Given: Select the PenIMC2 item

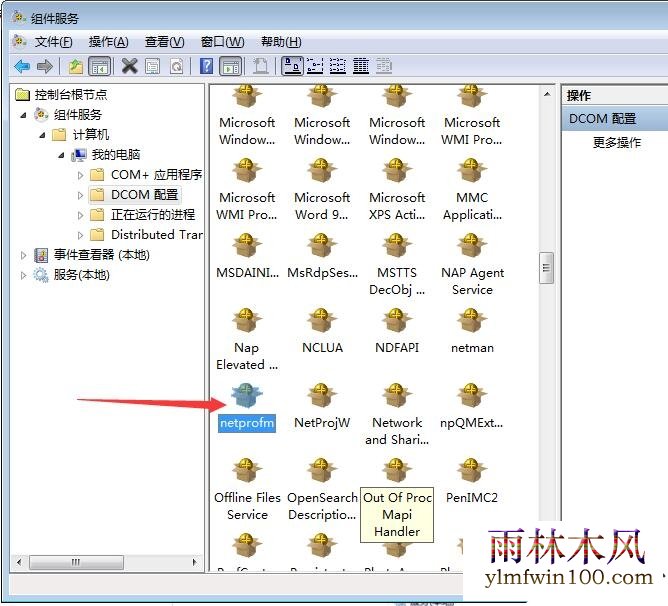Looking at the screenshot, I should [x=472, y=482].
